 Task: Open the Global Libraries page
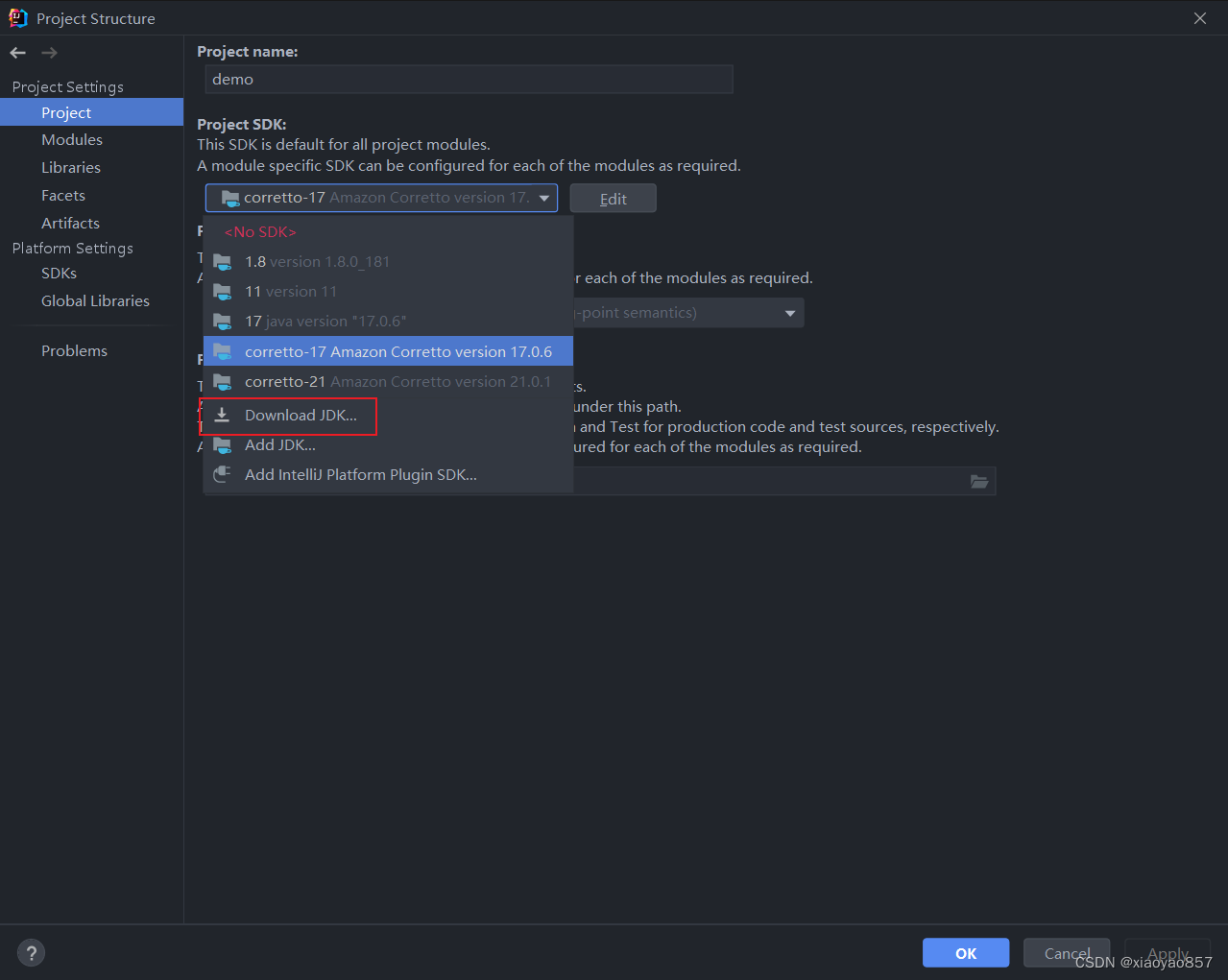tap(91, 301)
